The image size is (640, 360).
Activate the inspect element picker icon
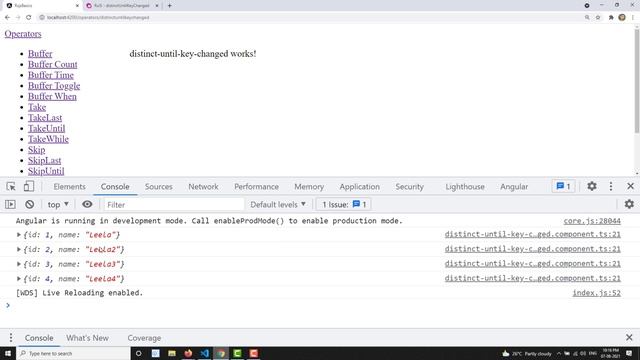(11, 187)
